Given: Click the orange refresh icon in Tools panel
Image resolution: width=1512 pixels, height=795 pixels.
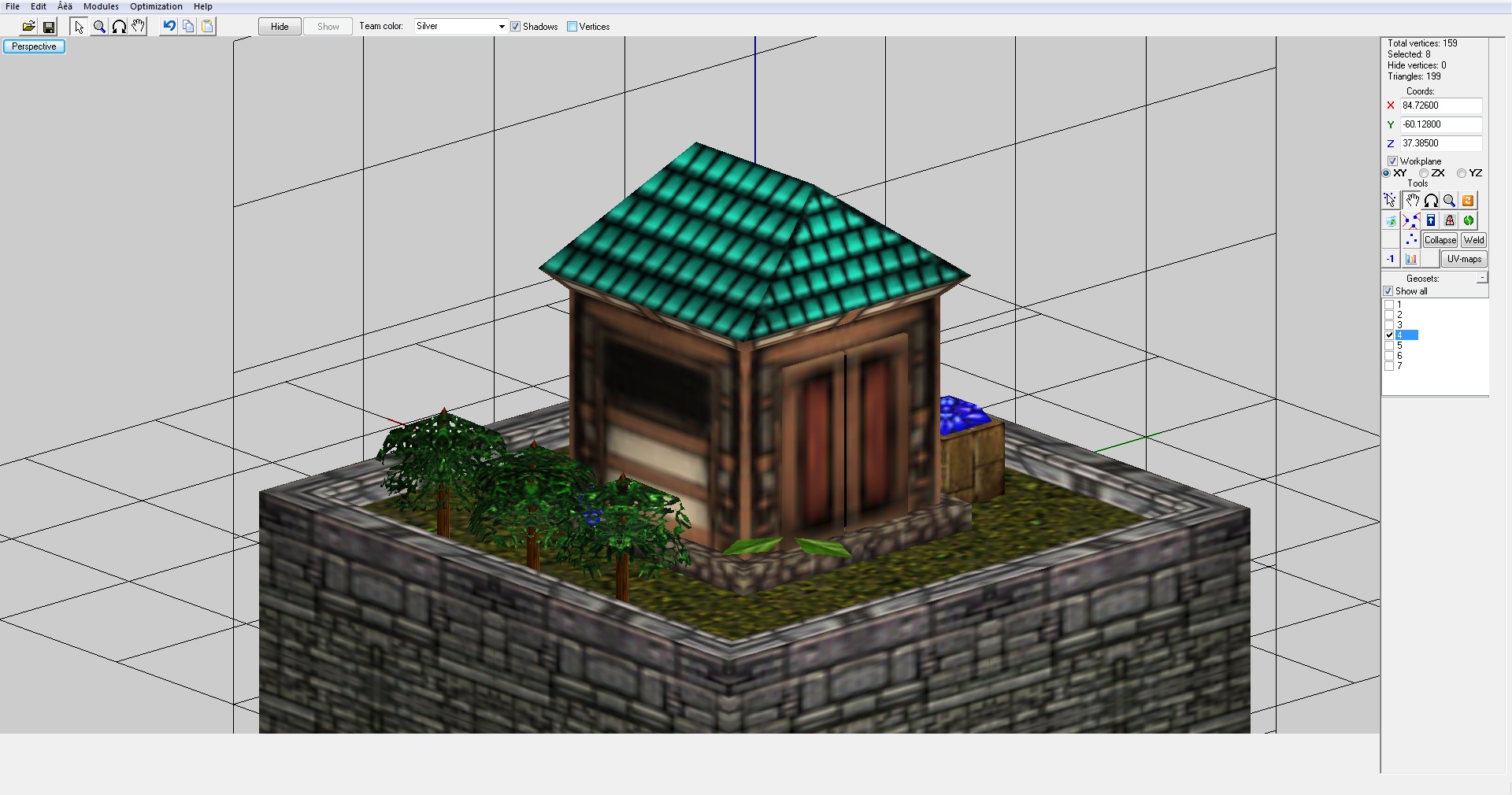Looking at the screenshot, I should click(x=1468, y=201).
